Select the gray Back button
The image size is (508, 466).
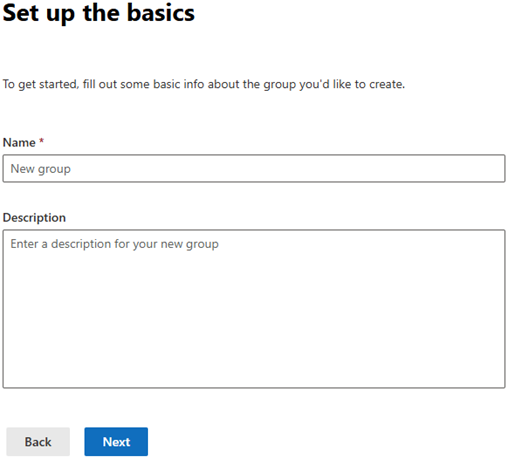point(38,442)
